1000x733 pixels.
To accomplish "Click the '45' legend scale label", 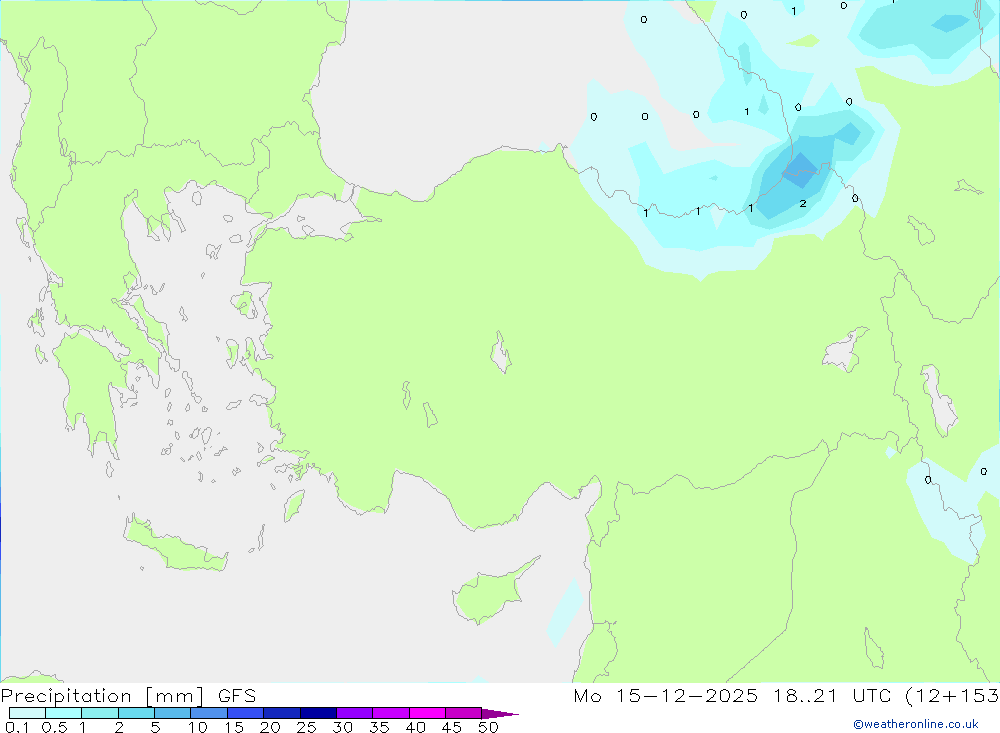I will (452, 727).
